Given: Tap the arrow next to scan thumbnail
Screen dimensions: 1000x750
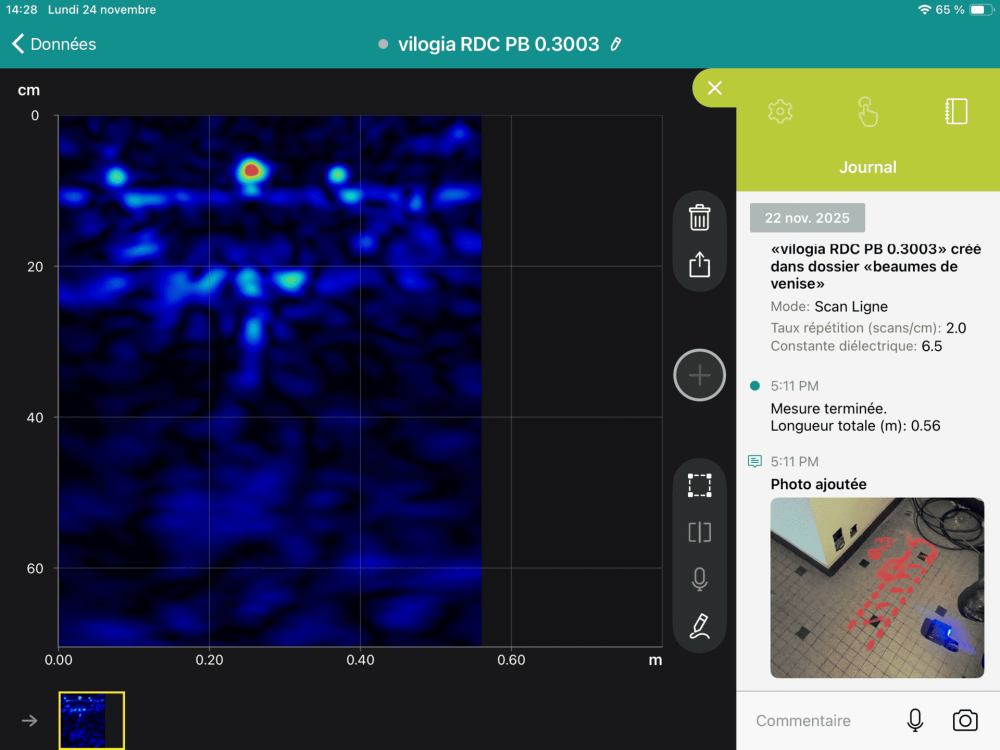Looking at the screenshot, I should tap(30, 720).
